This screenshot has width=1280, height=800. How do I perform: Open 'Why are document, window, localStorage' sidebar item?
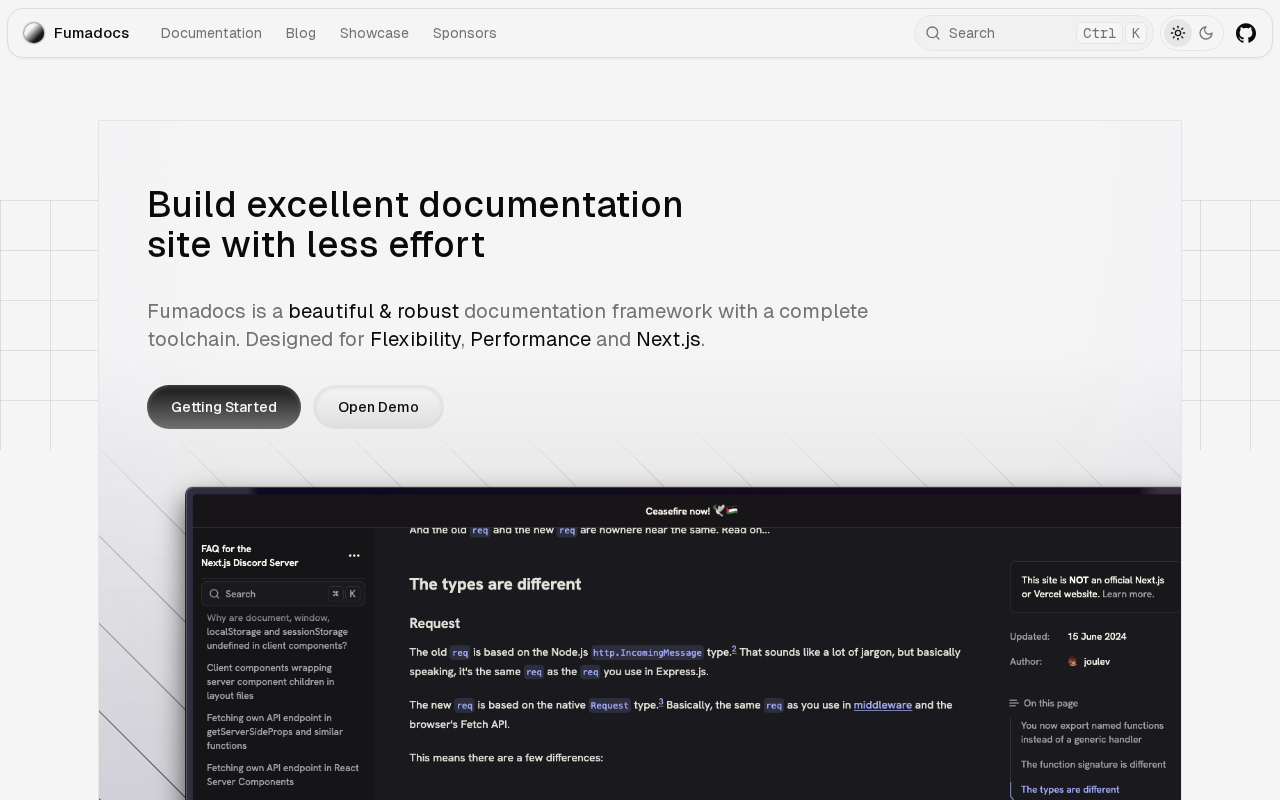click(277, 632)
